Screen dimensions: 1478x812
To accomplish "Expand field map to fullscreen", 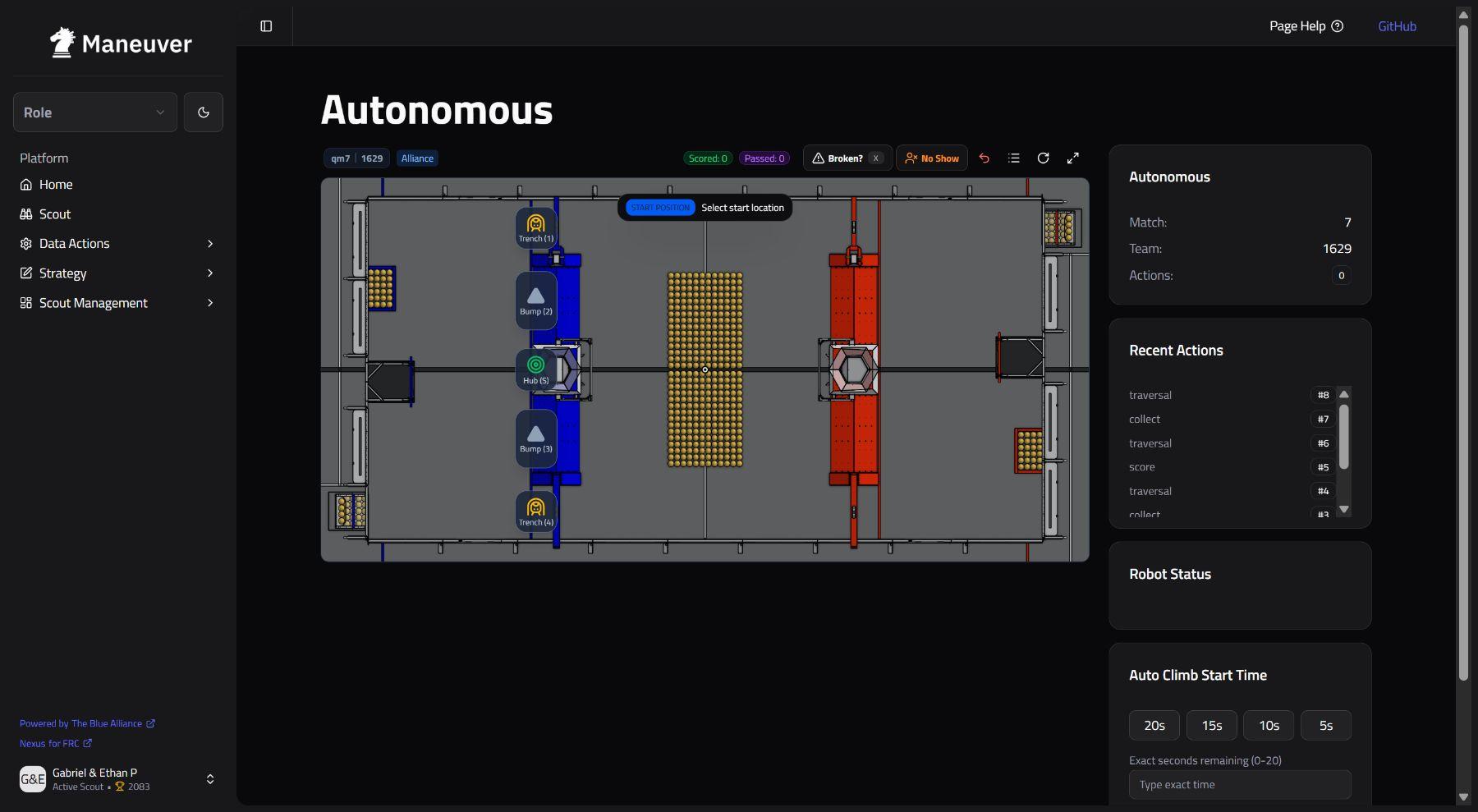I will point(1073,158).
